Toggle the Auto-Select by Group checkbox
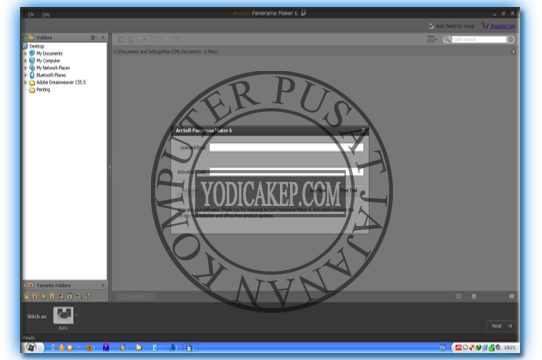Image resolution: width=542 pixels, height=360 pixels. pyautogui.click(x=431, y=26)
